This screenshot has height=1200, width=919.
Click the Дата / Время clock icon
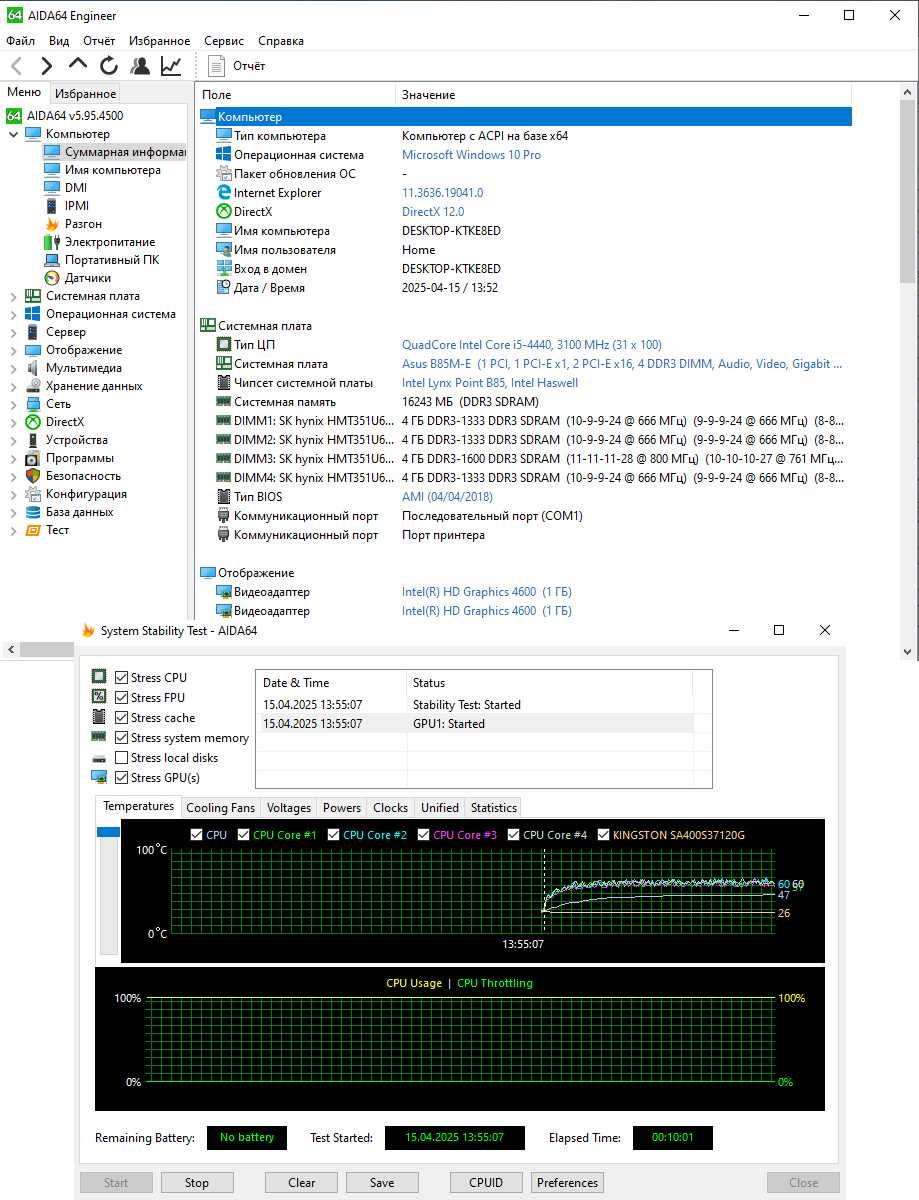pyautogui.click(x=224, y=288)
